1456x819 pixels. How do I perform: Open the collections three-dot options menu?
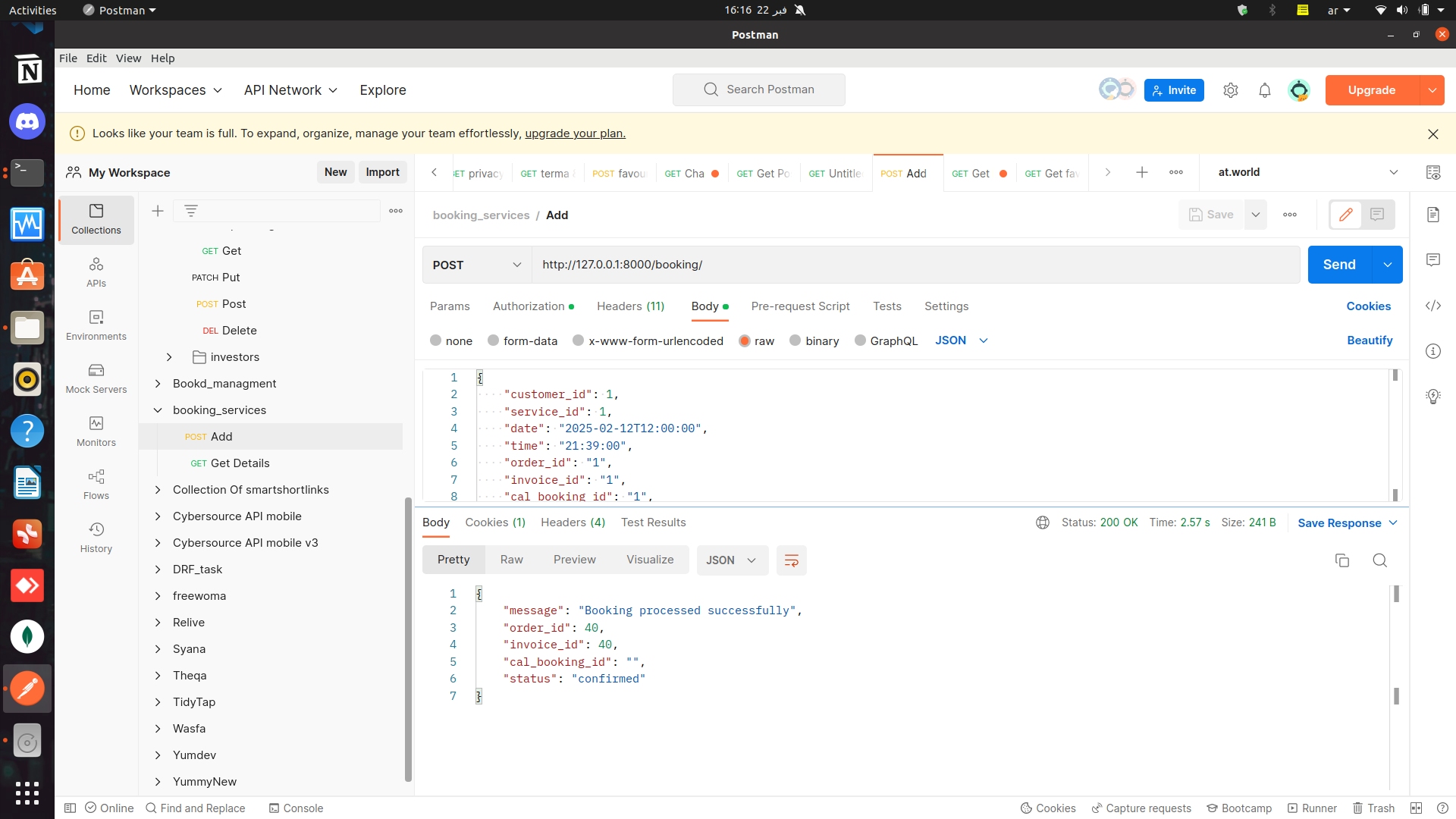click(396, 211)
